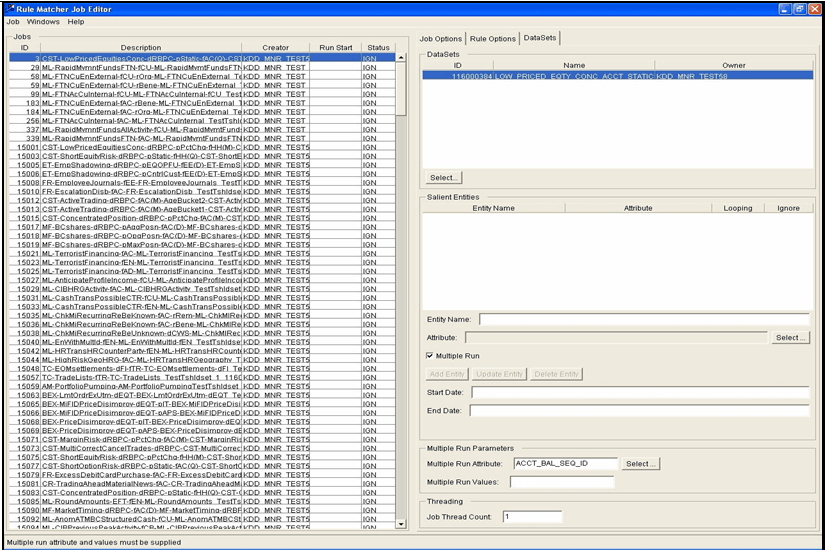
Task: Click the Select button under DataSets list
Action: click(444, 177)
